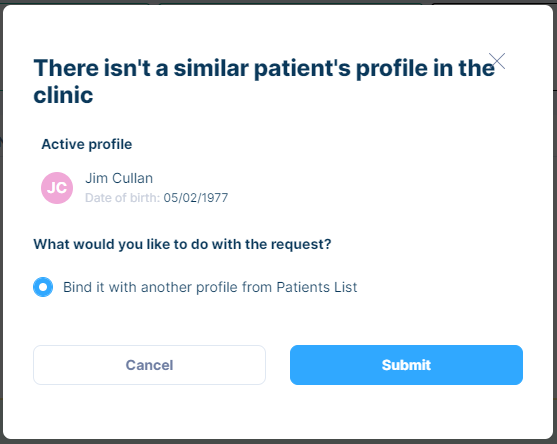The width and height of the screenshot is (557, 444).
Task: Click the birth date value 05/02/1977
Action: [x=196, y=197]
